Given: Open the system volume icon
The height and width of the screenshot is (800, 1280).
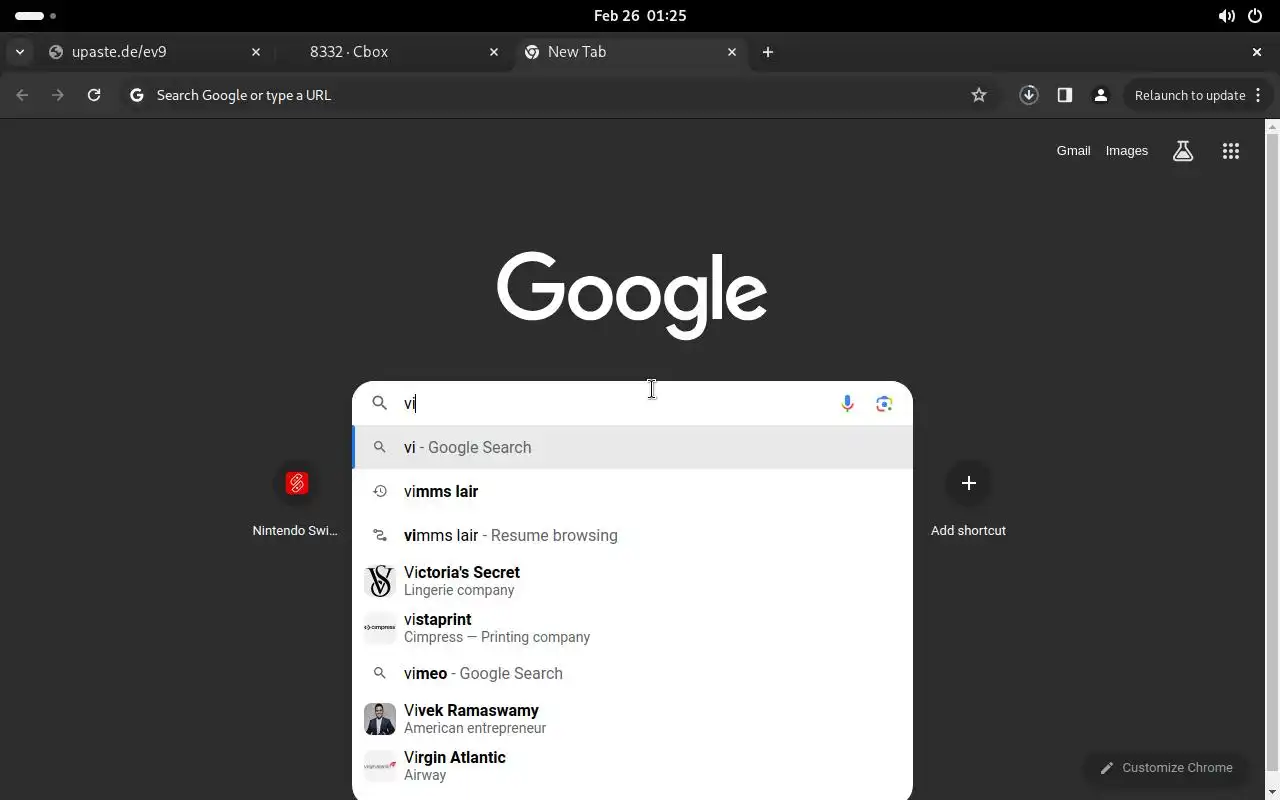Looking at the screenshot, I should [1226, 16].
